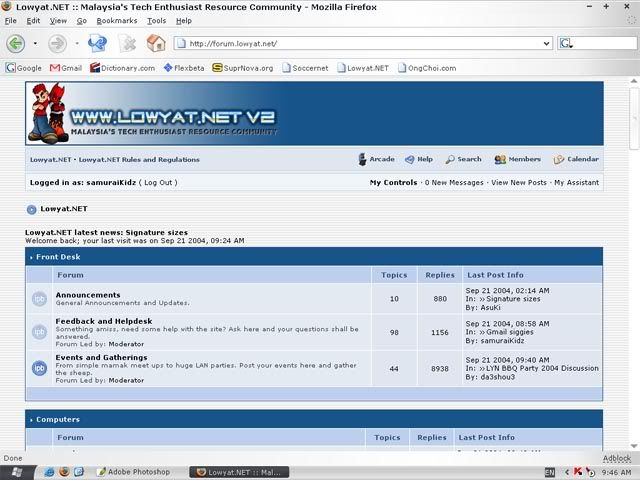Screen dimensions: 640x480
Task: Switch to Adobe Photoshop taskbar item
Action: [134, 472]
